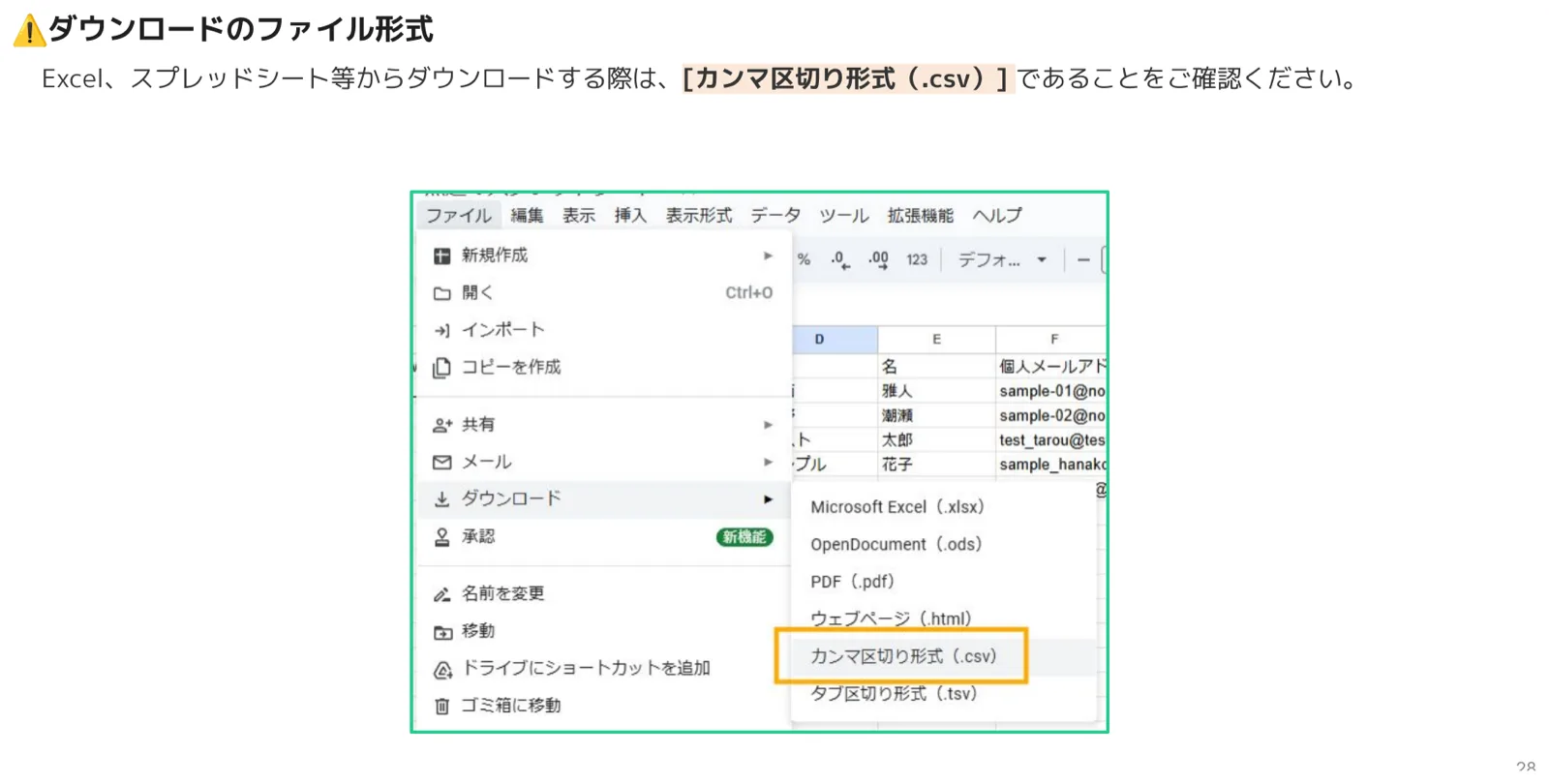Click the インポート arrow icon
The image size is (1549, 784).
[x=441, y=331]
